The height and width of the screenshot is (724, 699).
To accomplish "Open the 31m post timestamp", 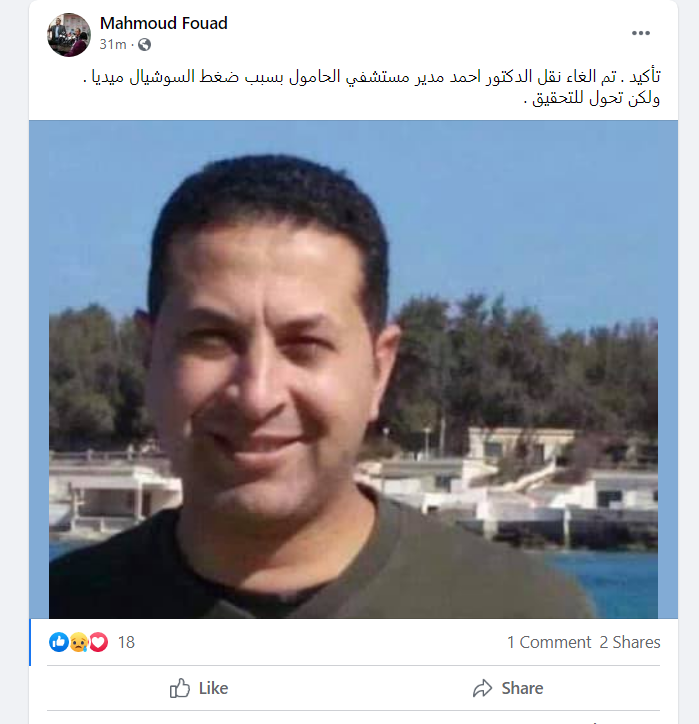I will click(x=113, y=44).
